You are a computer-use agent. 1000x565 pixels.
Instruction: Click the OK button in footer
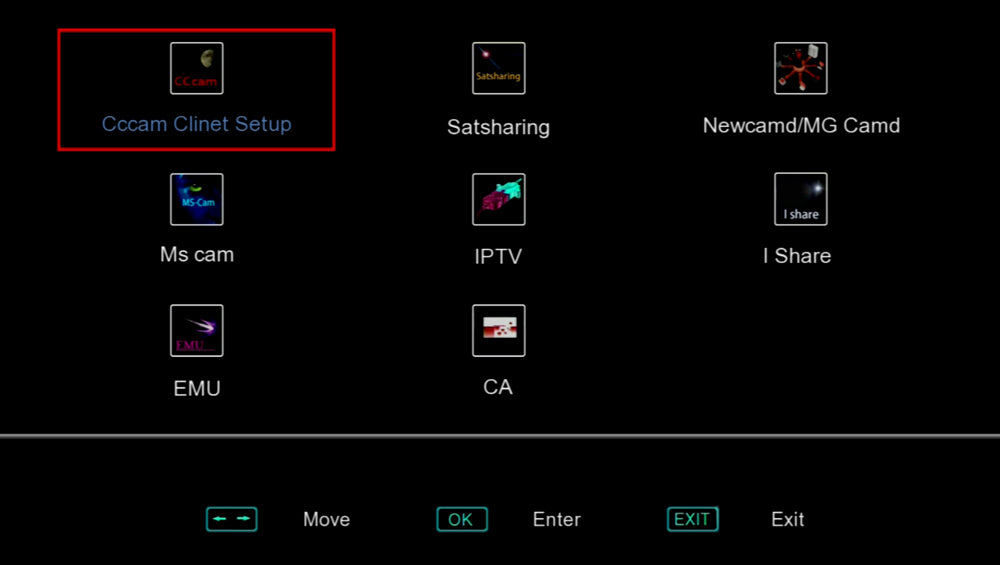click(x=462, y=519)
